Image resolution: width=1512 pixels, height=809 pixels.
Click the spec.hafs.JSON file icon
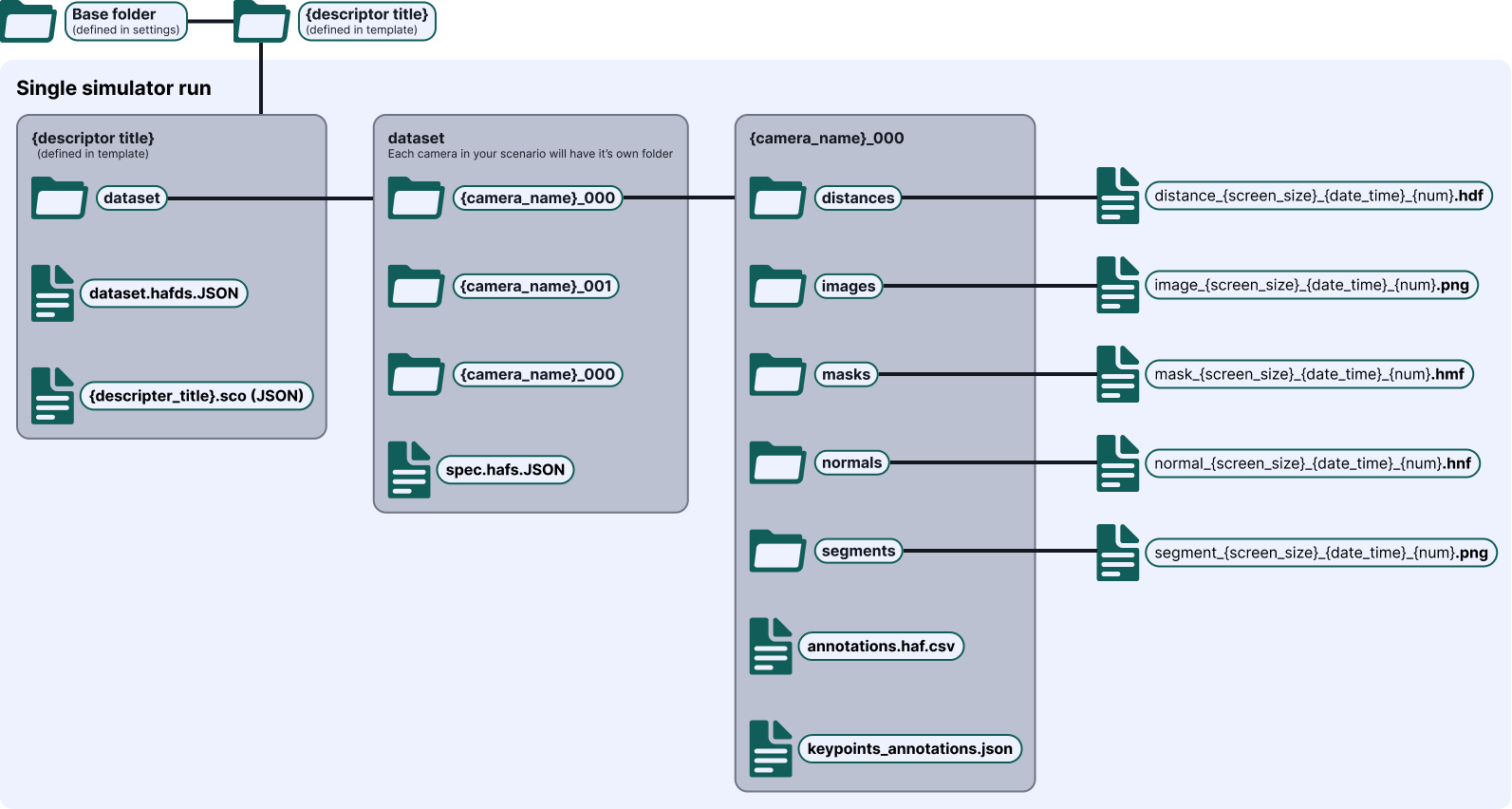tap(409, 470)
